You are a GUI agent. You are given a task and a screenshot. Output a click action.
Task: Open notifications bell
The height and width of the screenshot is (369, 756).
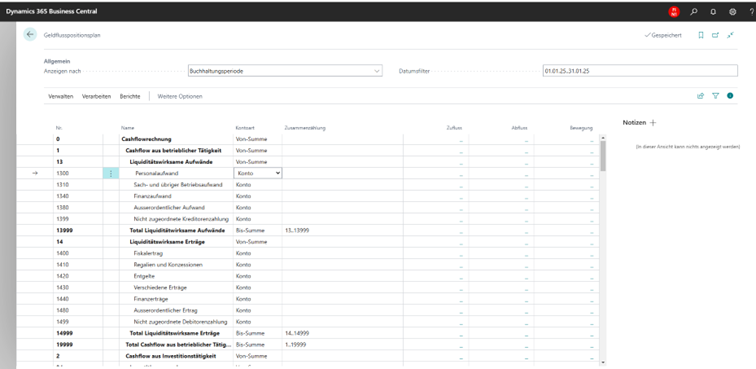tap(713, 12)
